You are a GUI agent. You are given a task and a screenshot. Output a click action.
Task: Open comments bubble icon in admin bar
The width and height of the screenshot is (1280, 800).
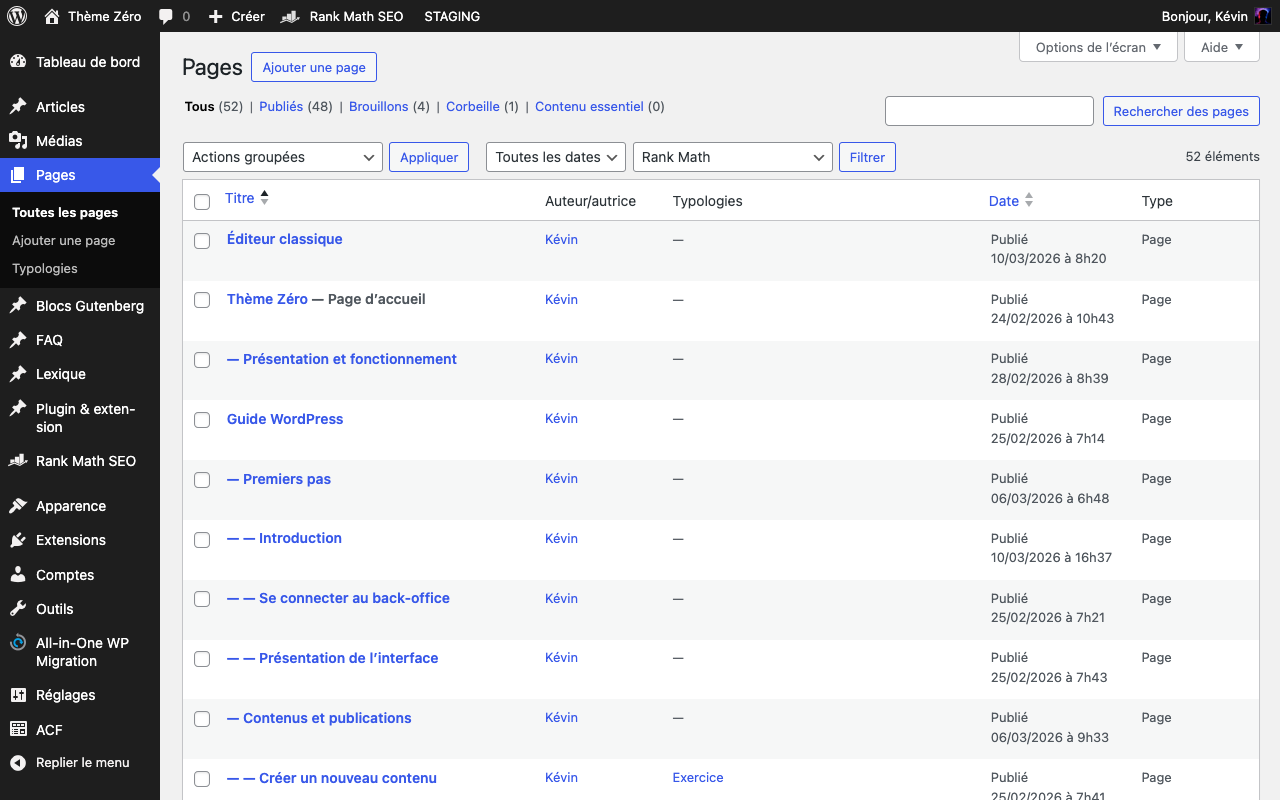[x=166, y=16]
